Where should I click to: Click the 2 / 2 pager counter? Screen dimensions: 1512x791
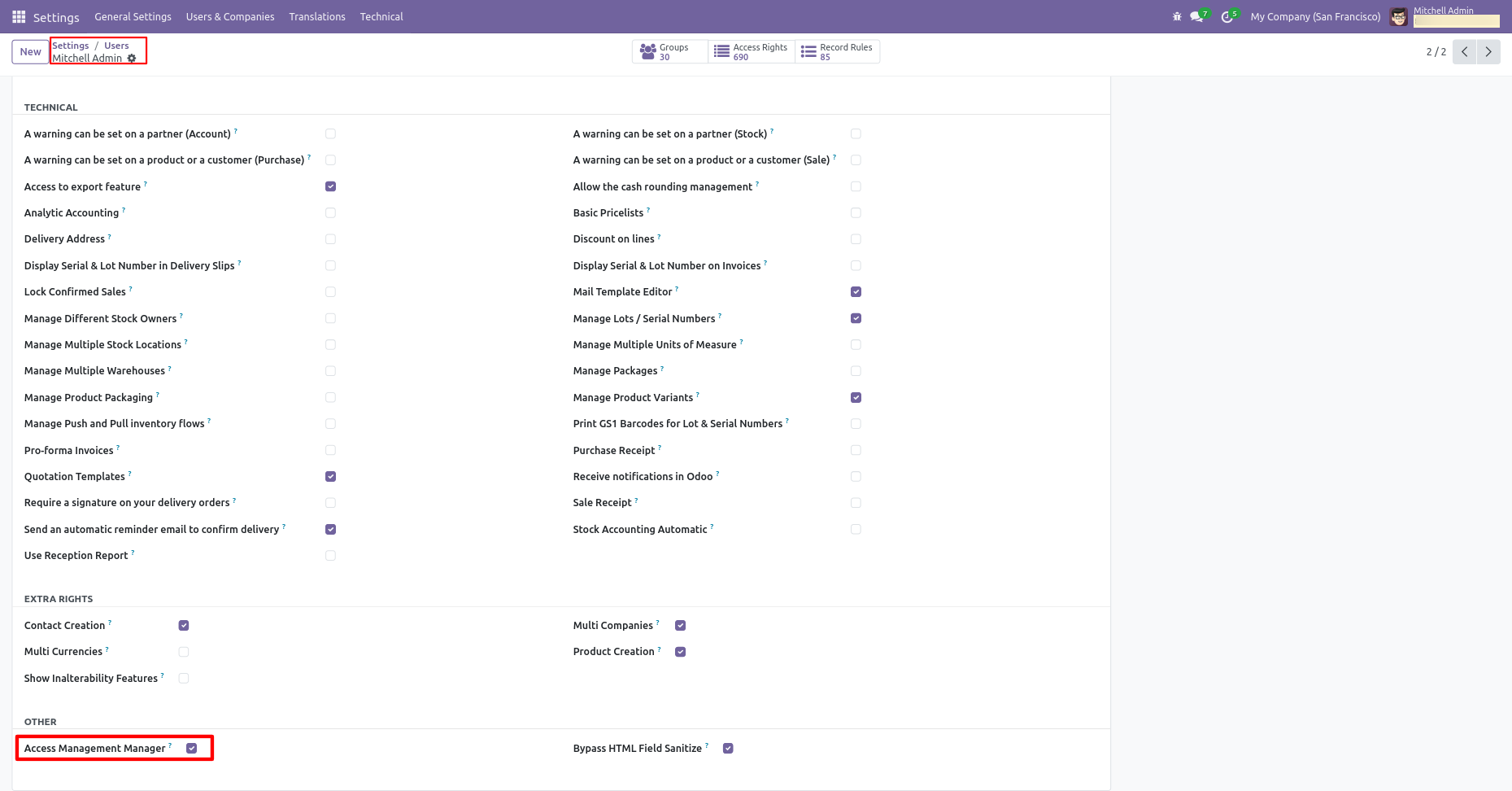click(x=1436, y=51)
